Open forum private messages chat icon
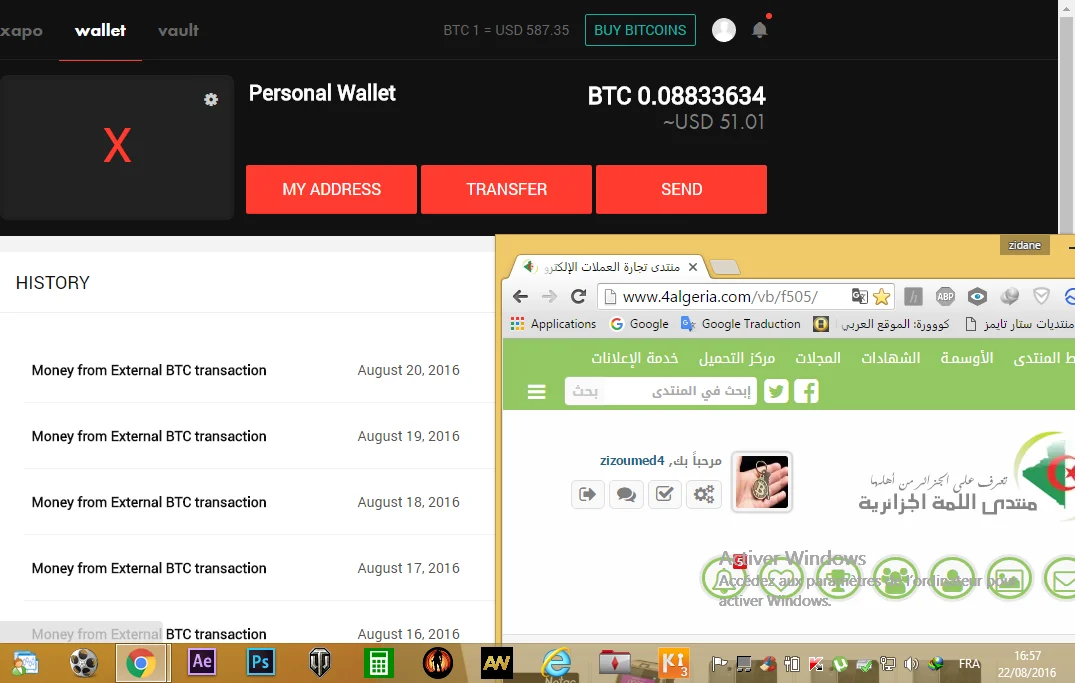This screenshot has height=683, width=1075. coord(626,494)
